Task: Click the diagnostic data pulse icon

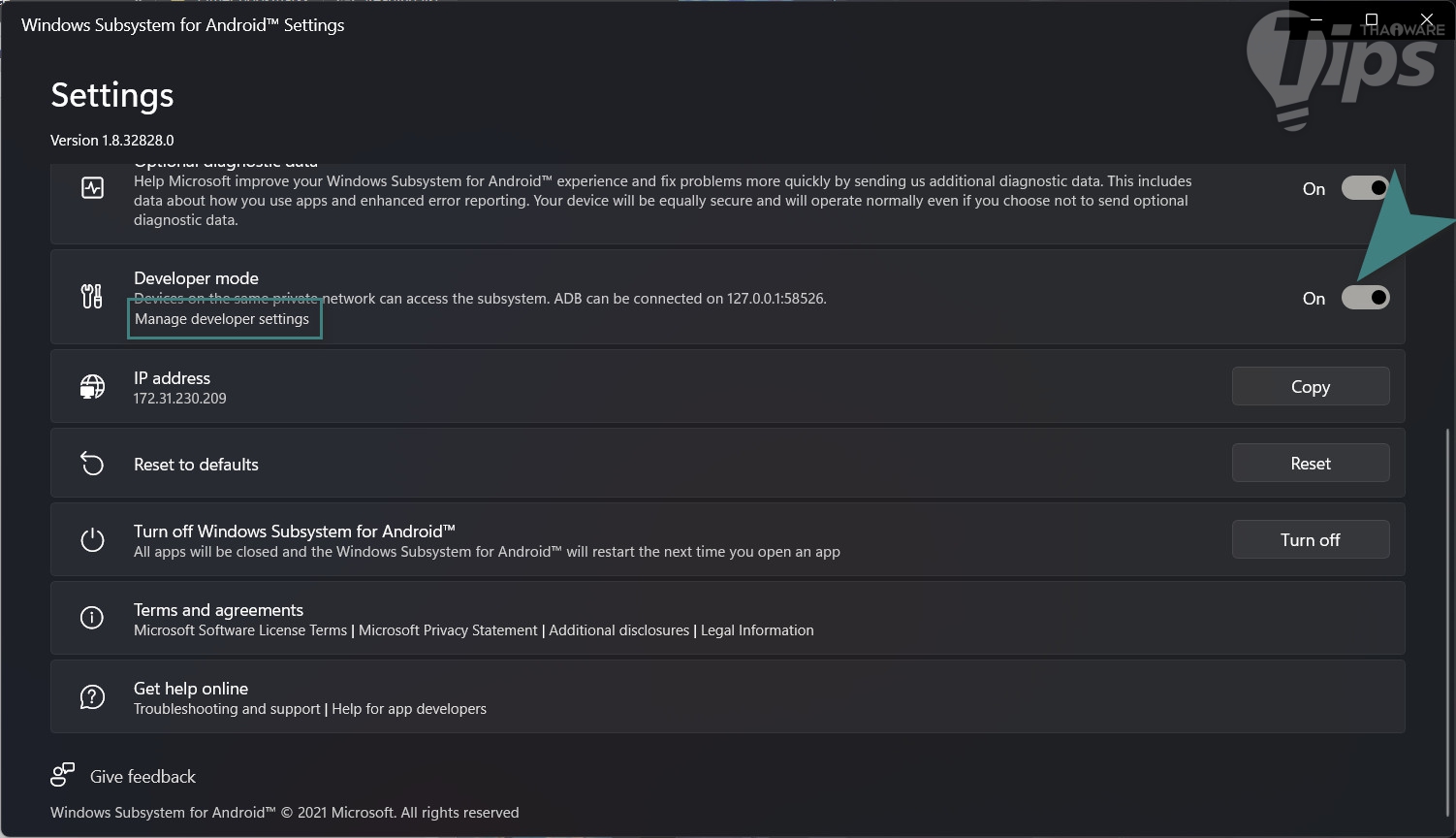Action: point(92,188)
